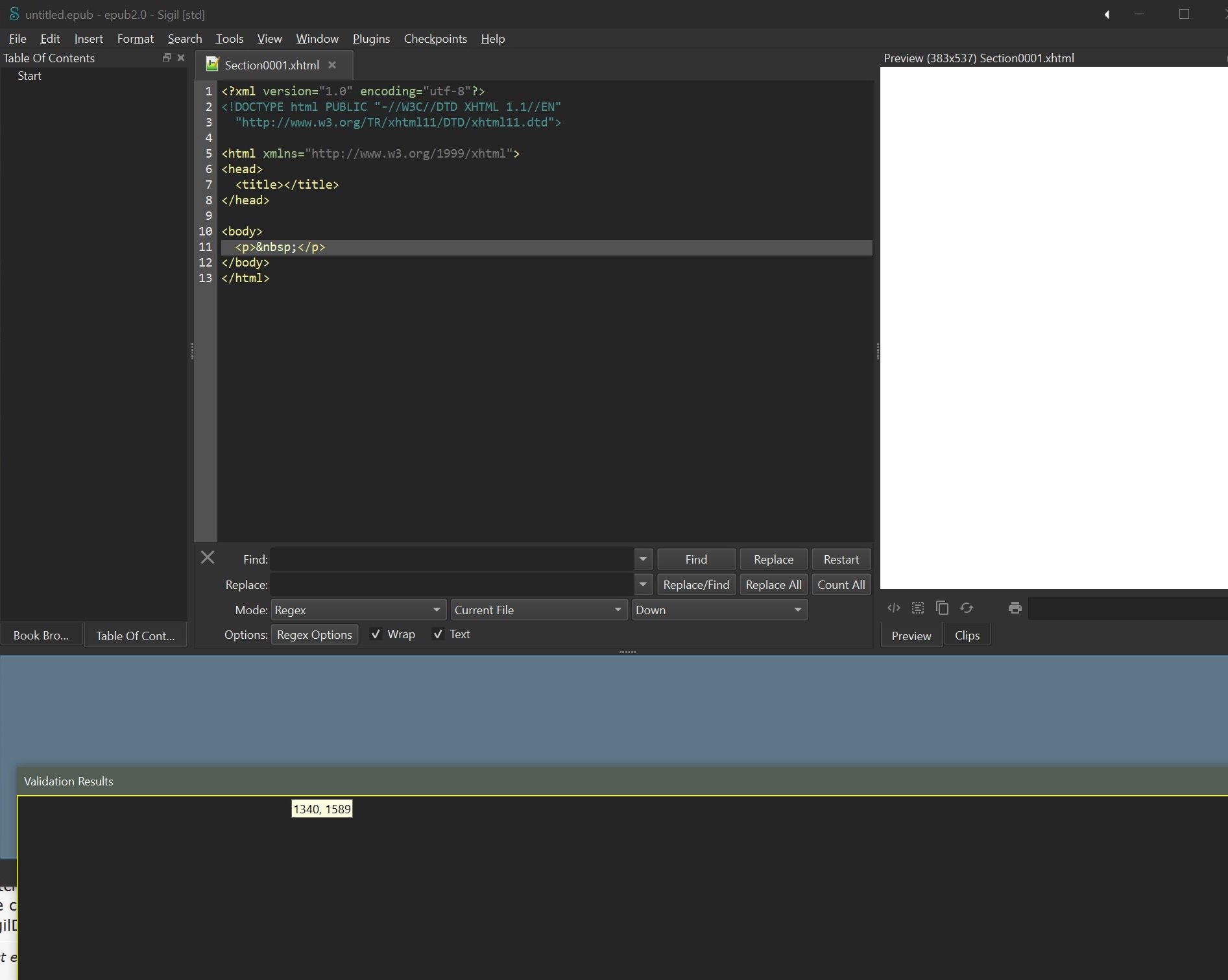
Task: Close the Find and Replace bar
Action: (x=208, y=558)
